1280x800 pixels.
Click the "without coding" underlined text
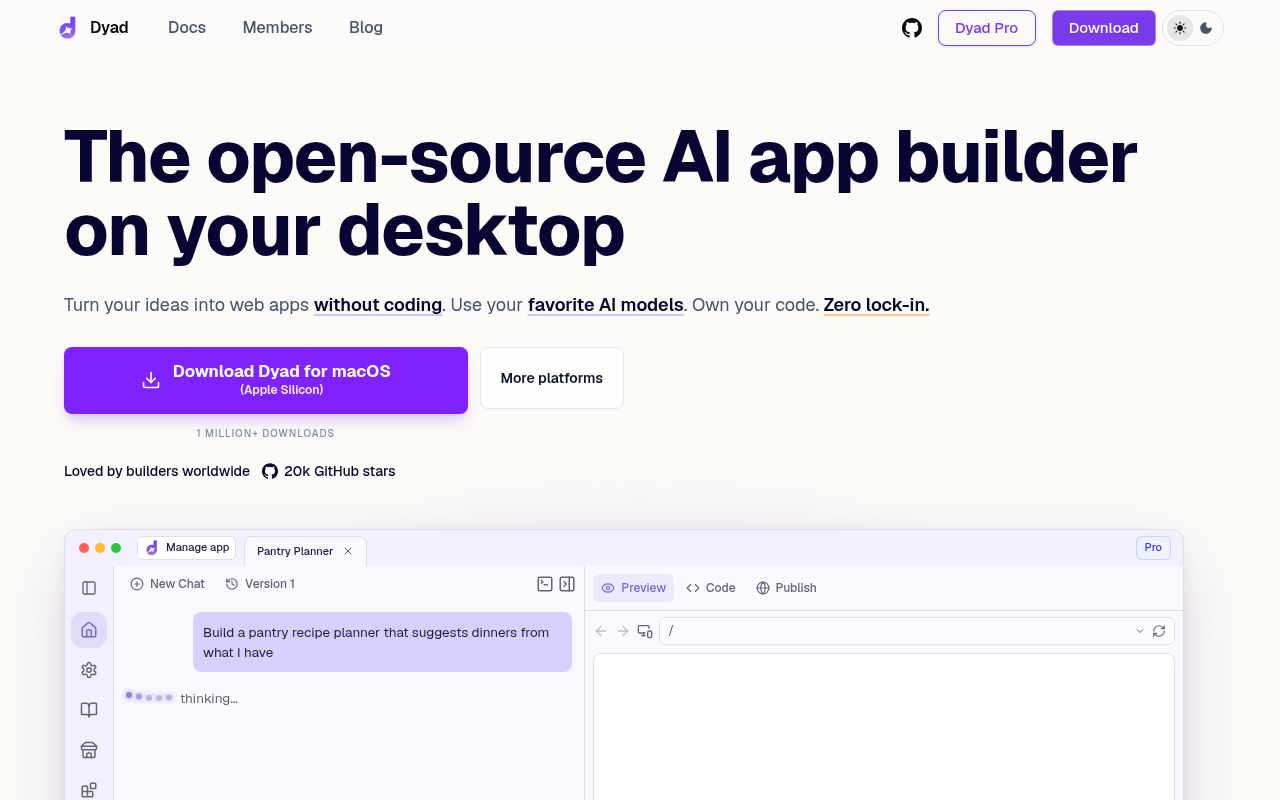378,305
